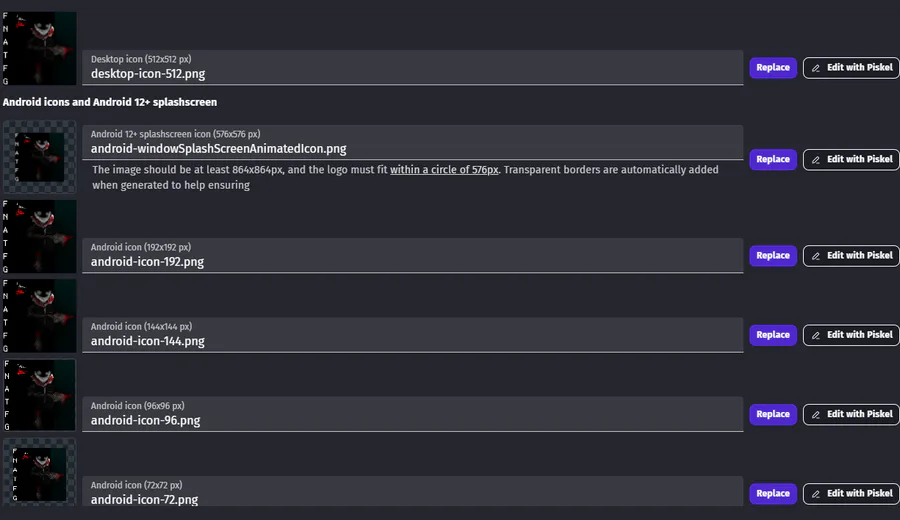Click the android-icon-192 thumbnail image
Screen dimensions: 900x520
click(39, 236)
